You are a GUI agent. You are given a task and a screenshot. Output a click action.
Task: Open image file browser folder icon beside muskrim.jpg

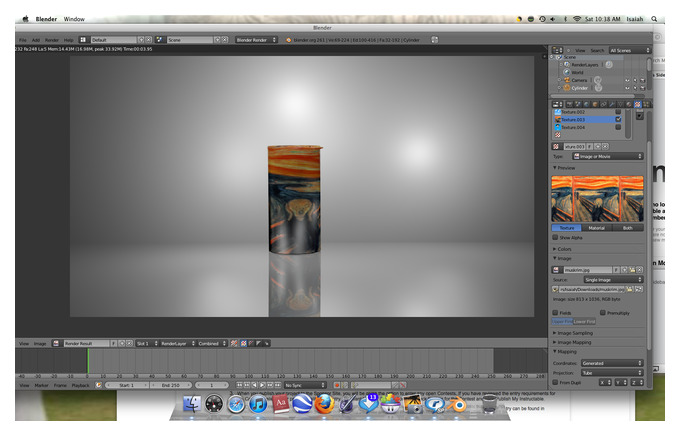(632, 270)
